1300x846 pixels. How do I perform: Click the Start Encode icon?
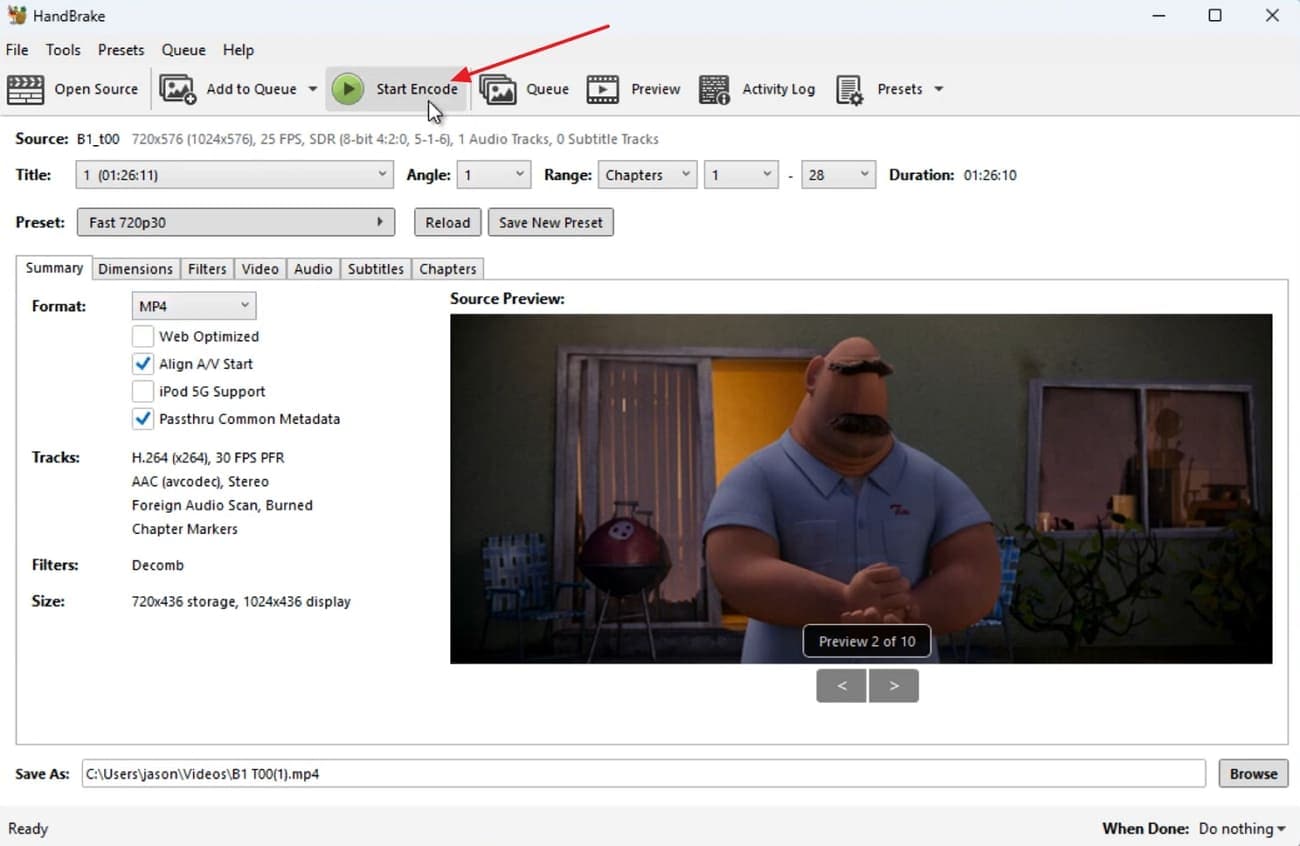(x=348, y=89)
